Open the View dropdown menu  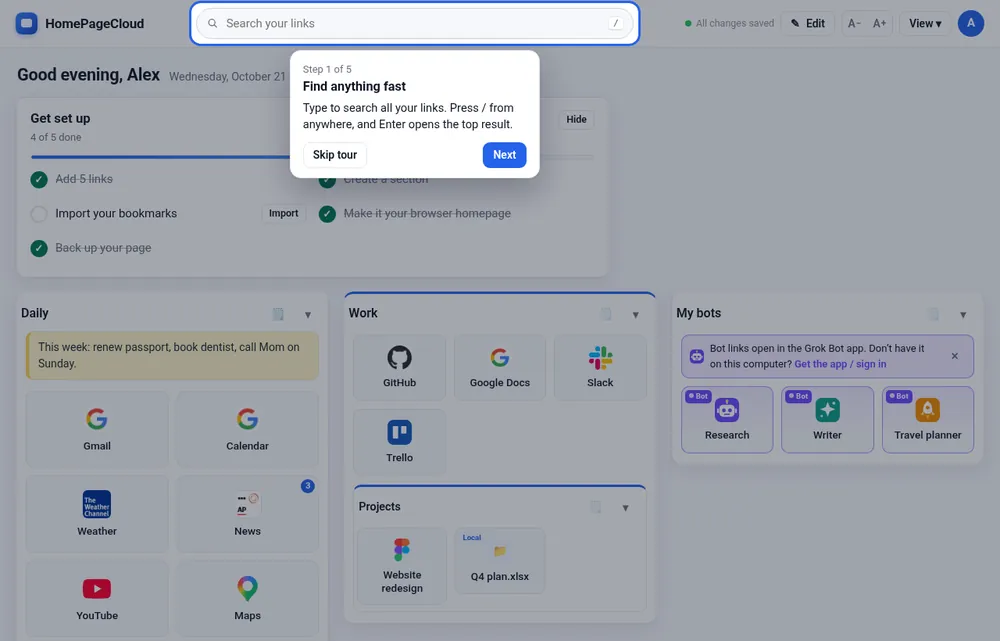tap(925, 24)
